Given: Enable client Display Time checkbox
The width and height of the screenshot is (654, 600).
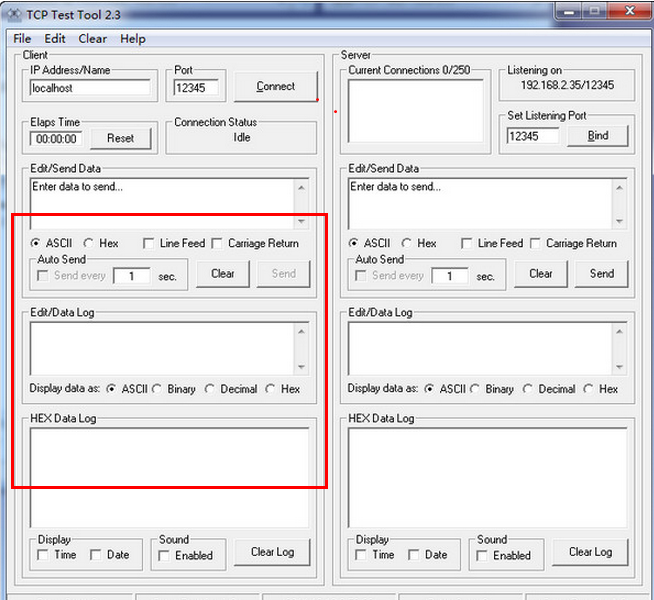Looking at the screenshot, I should (43, 555).
